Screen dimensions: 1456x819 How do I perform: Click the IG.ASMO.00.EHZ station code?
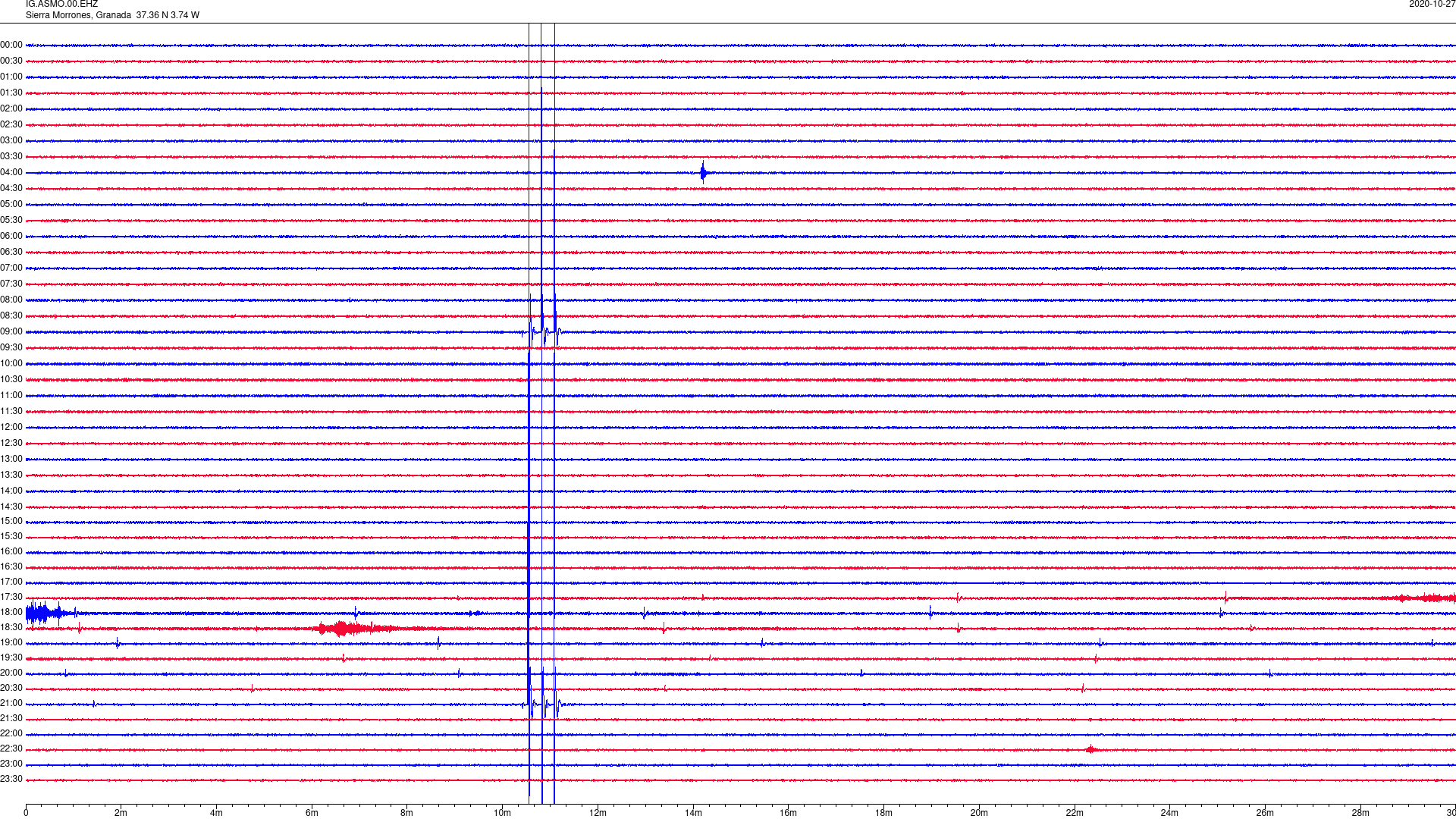[x=61, y=5]
